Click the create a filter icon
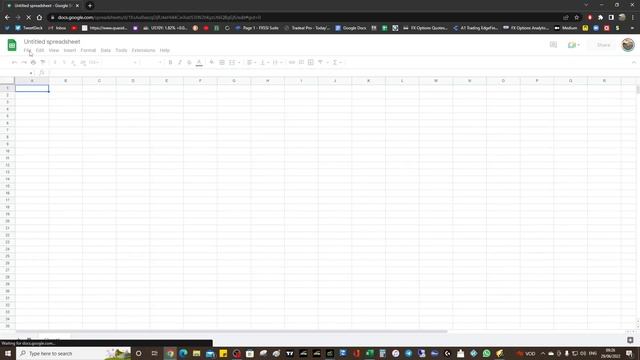The width and height of the screenshot is (640, 360). click(x=320, y=62)
